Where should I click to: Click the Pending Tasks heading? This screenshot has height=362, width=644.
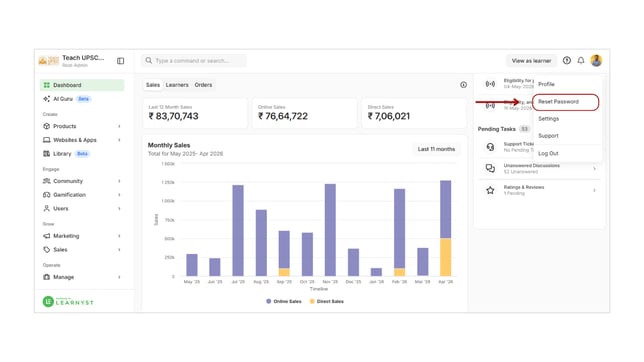496,129
